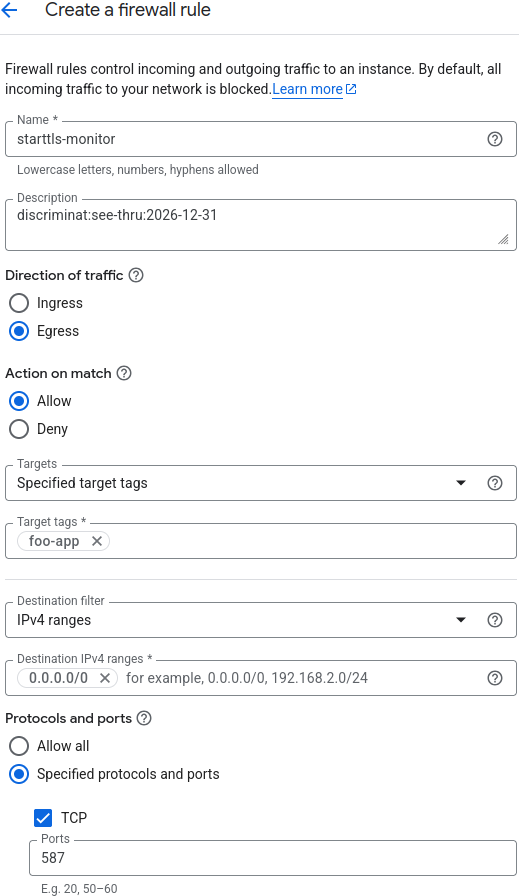The width and height of the screenshot is (519, 896).
Task: Click the TCP Ports field showing 587
Action: [x=273, y=858]
